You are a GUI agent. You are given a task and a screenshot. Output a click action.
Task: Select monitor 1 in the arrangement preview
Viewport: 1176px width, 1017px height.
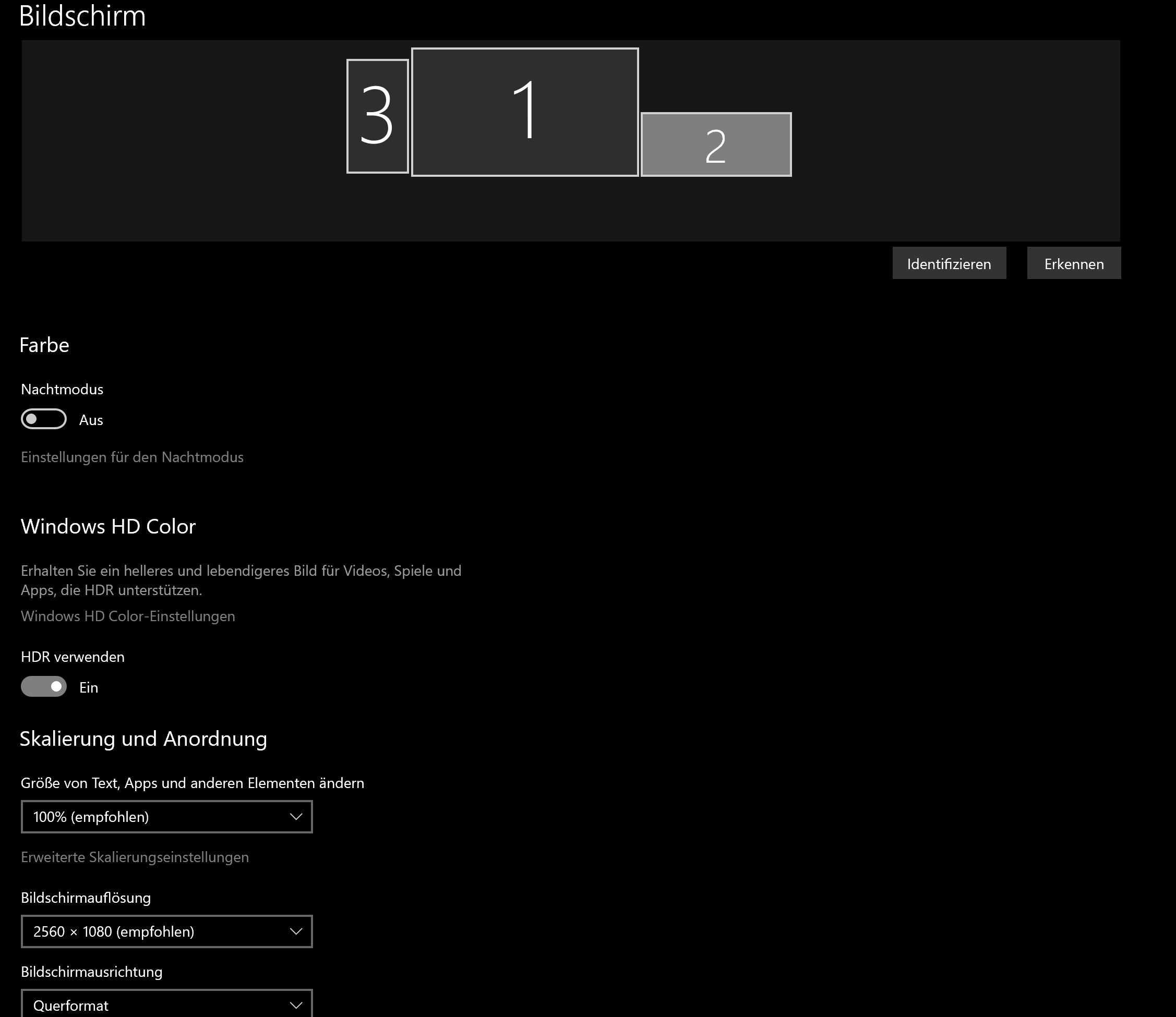[x=525, y=112]
